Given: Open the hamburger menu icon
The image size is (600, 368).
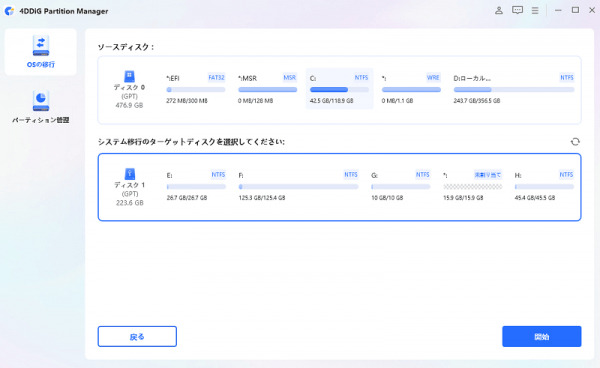Looking at the screenshot, I should click(535, 10).
